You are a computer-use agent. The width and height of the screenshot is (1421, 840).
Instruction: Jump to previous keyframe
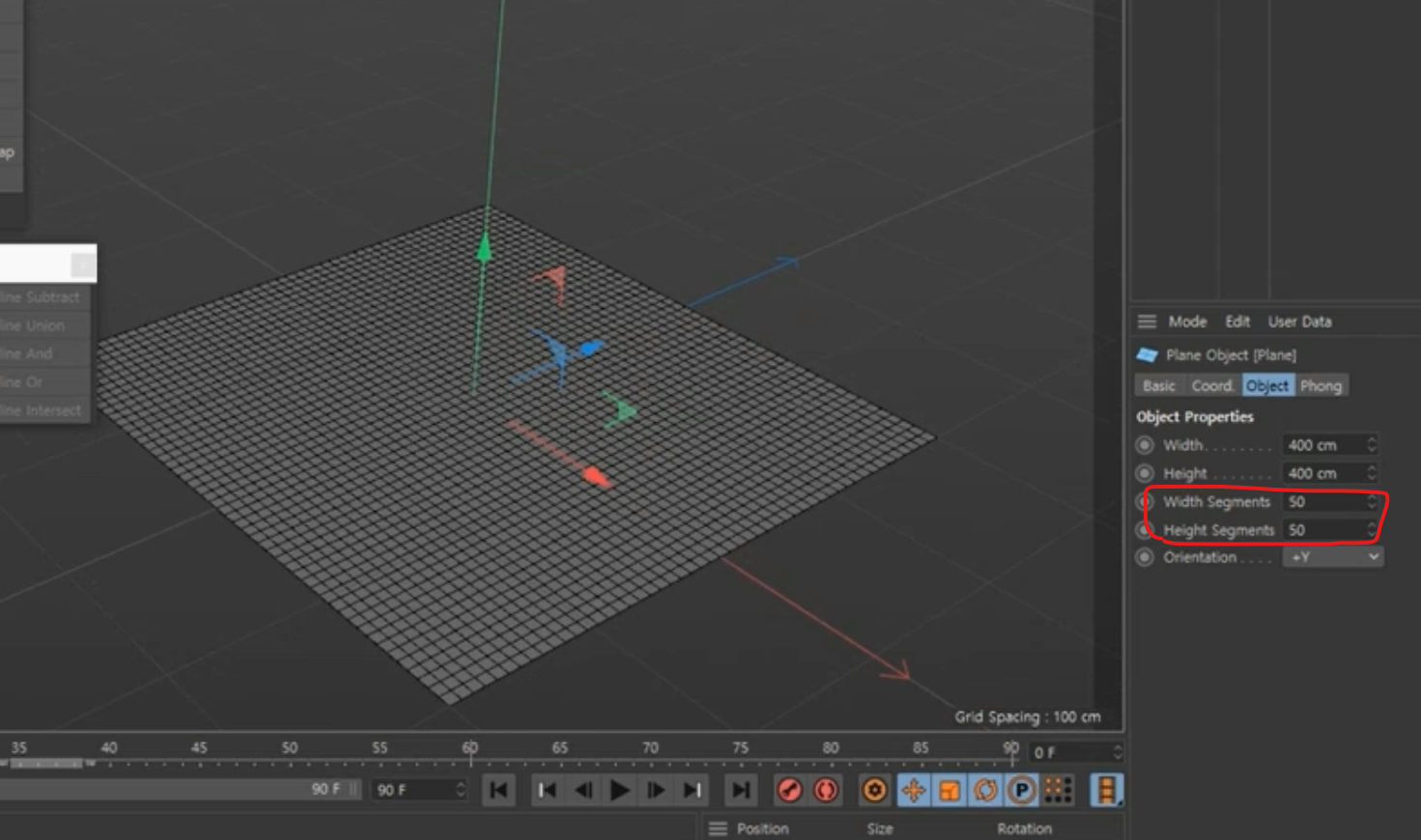547,790
